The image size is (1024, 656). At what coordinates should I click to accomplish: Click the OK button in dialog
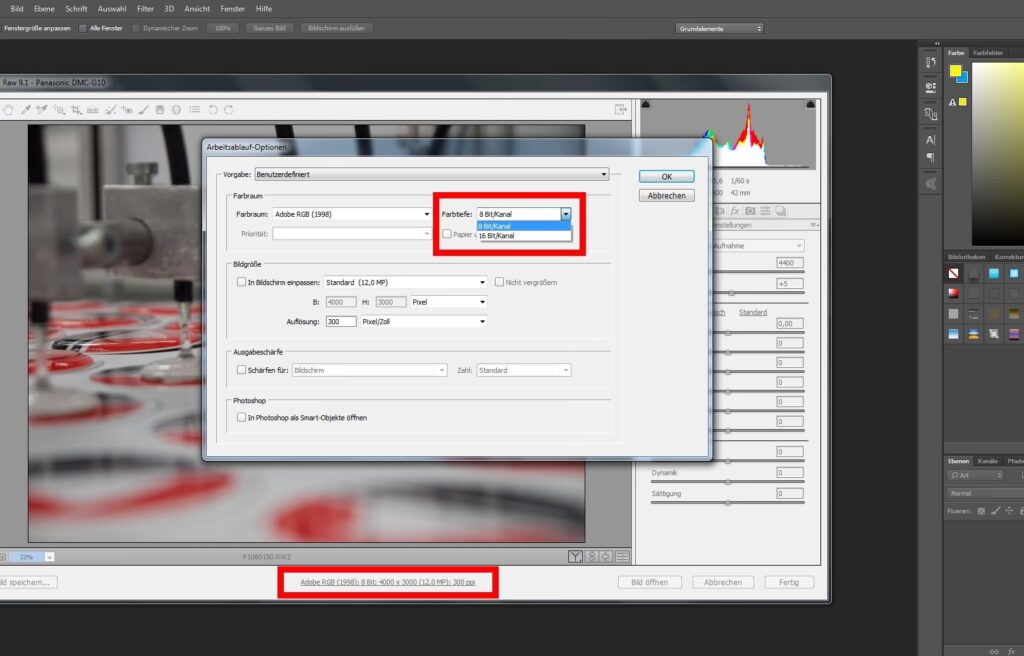(666, 176)
